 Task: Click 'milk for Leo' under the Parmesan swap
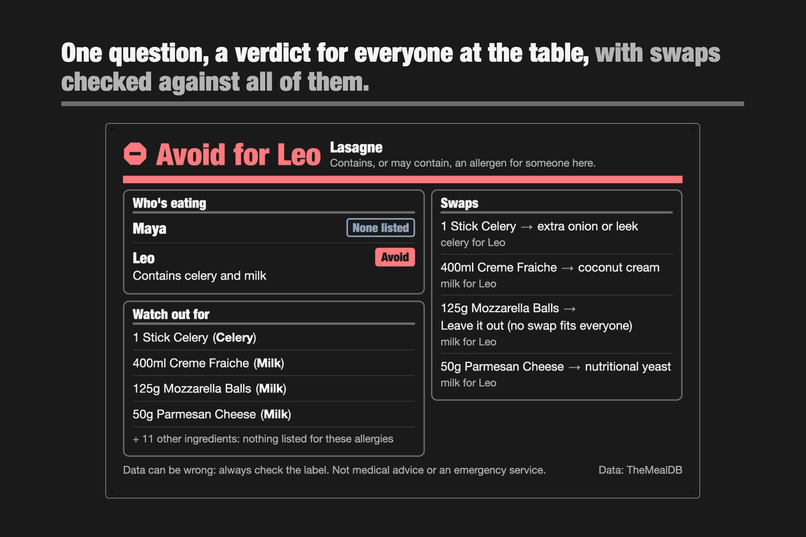(468, 383)
